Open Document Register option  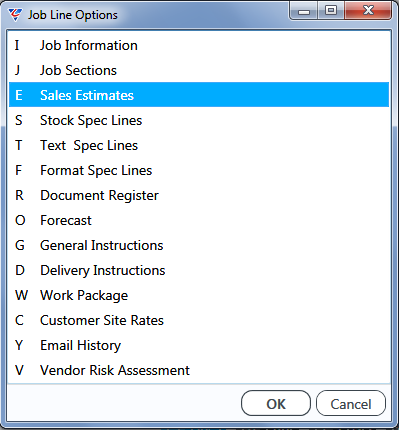coord(199,195)
